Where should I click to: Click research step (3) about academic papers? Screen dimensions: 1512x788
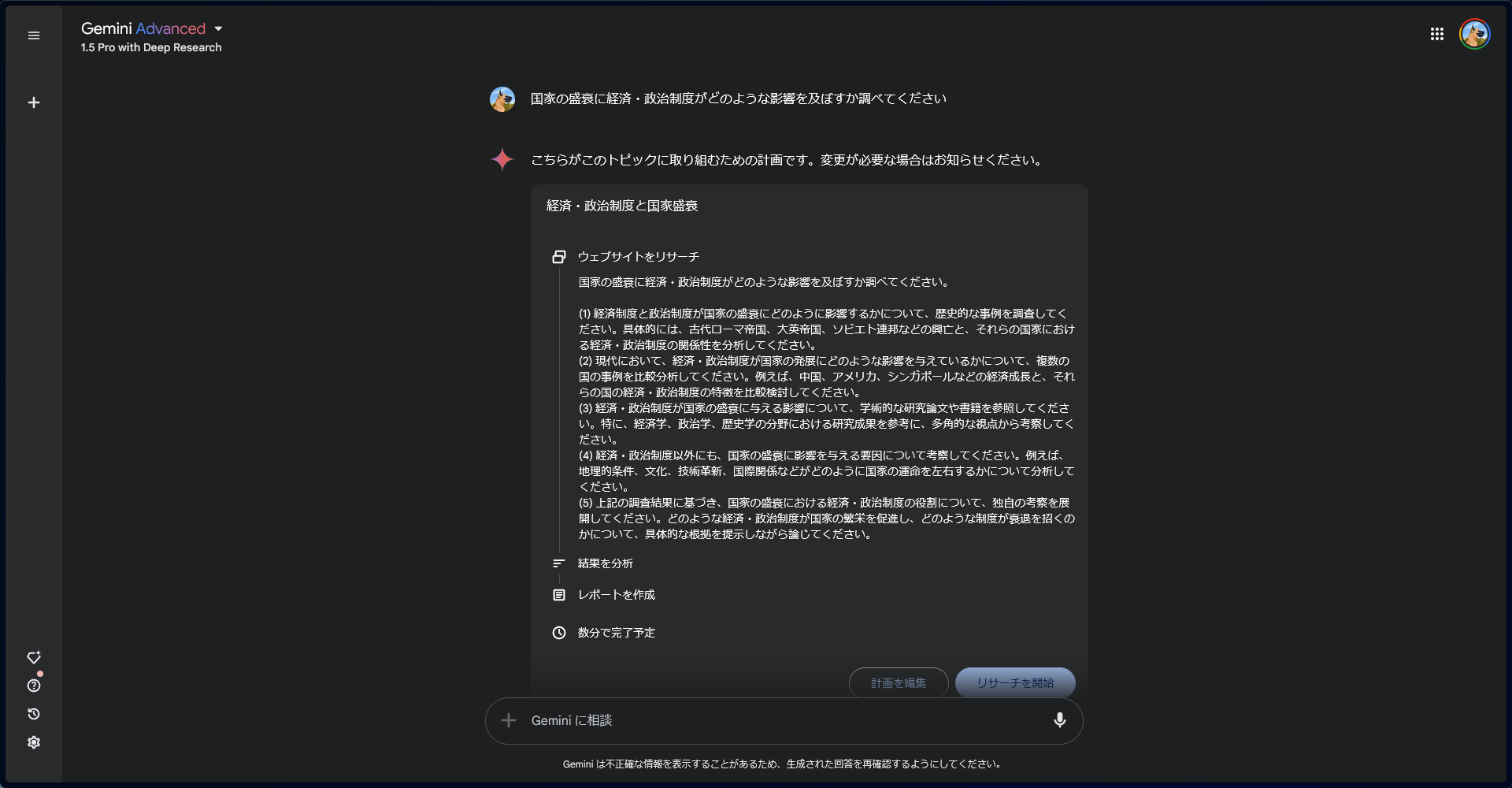(x=827, y=424)
